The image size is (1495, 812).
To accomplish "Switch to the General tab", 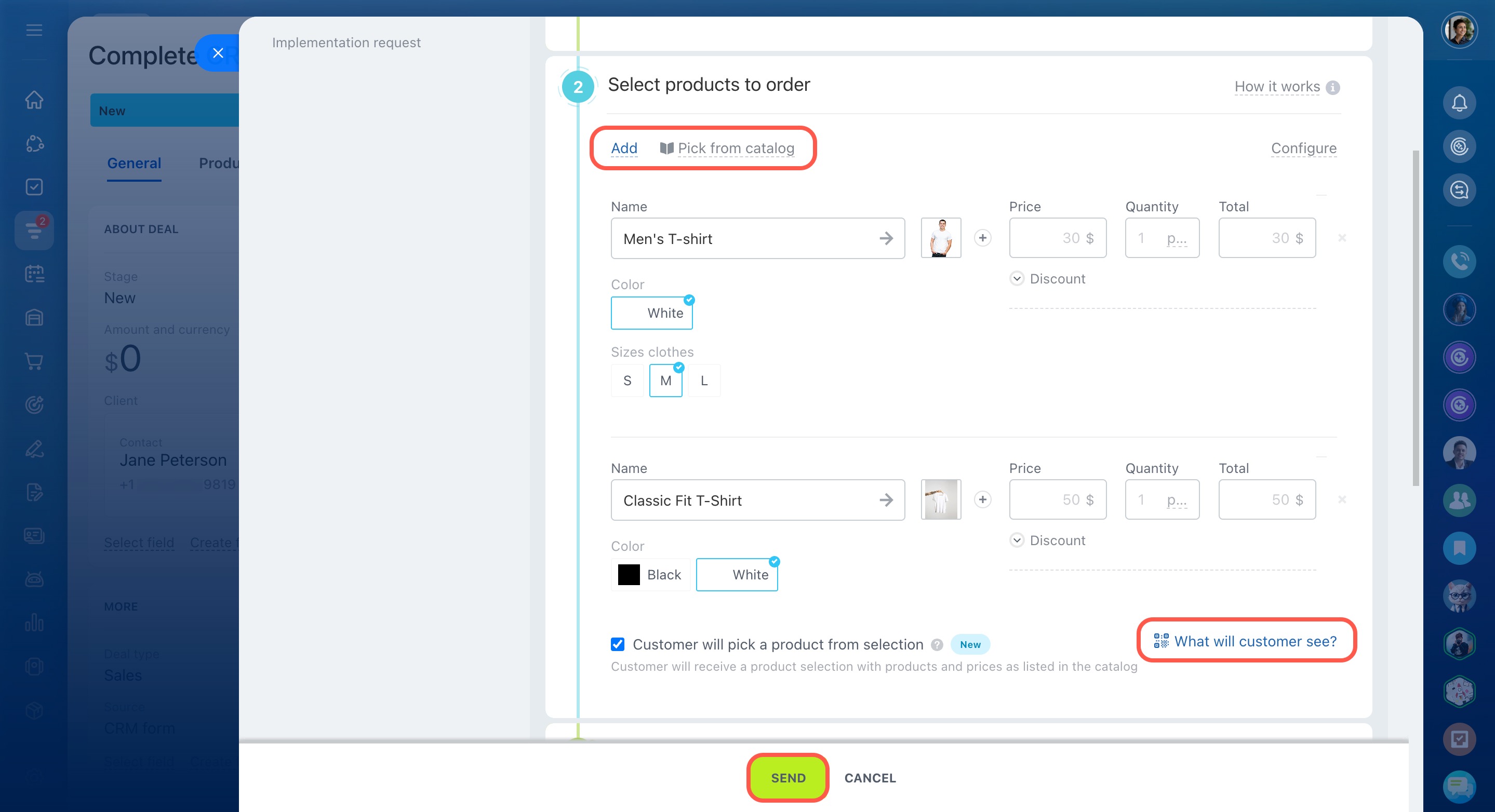I will pos(134,163).
